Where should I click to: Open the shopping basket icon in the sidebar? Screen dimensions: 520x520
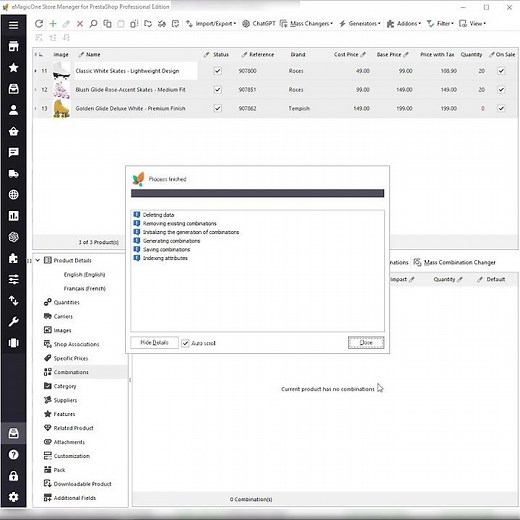tap(14, 131)
